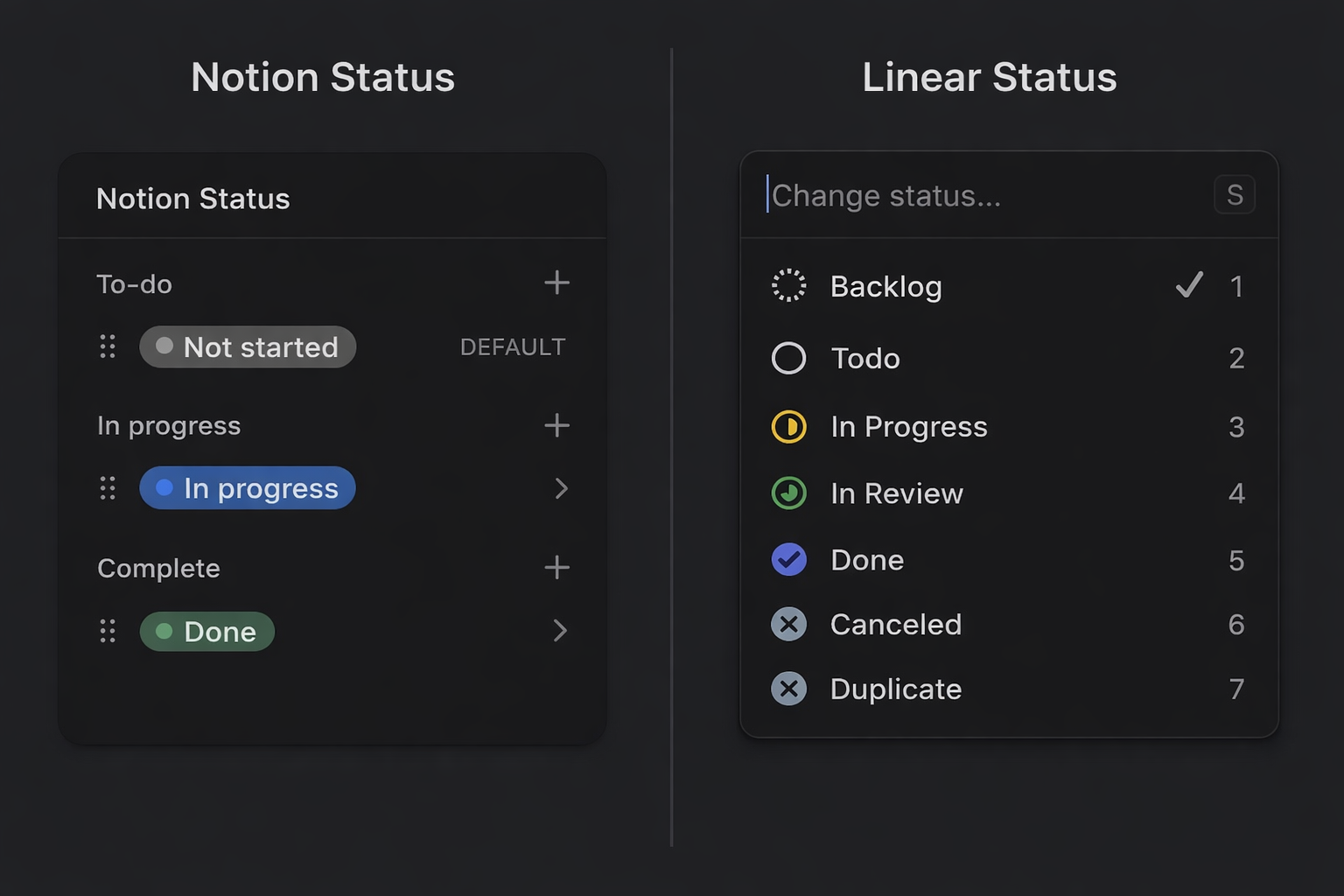This screenshot has height=896, width=1344.
Task: Select the yellow In Progress status icon
Action: [x=788, y=426]
